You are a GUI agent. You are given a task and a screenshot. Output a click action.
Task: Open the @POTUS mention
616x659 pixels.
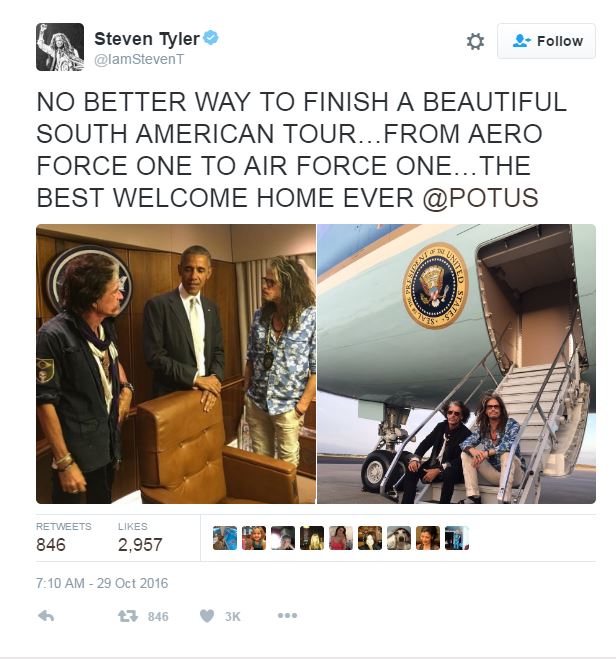tap(480, 198)
